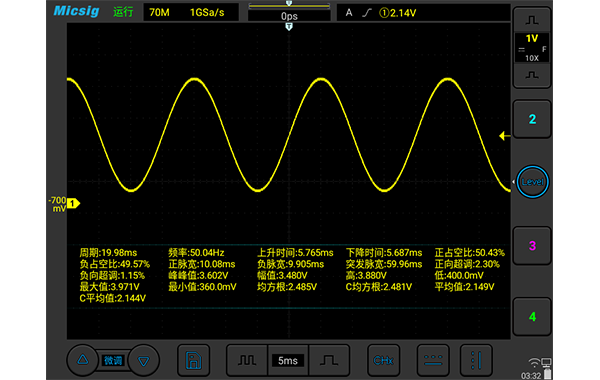The width and height of the screenshot is (600, 380).
Task: Select the channel 1 ground marker
Action: point(73,204)
